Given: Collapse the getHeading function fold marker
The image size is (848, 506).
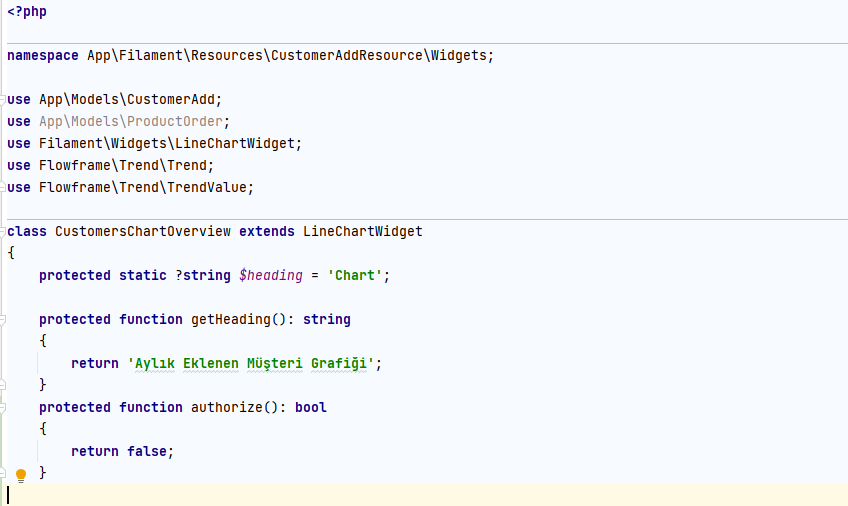Looking at the screenshot, I should (3, 320).
